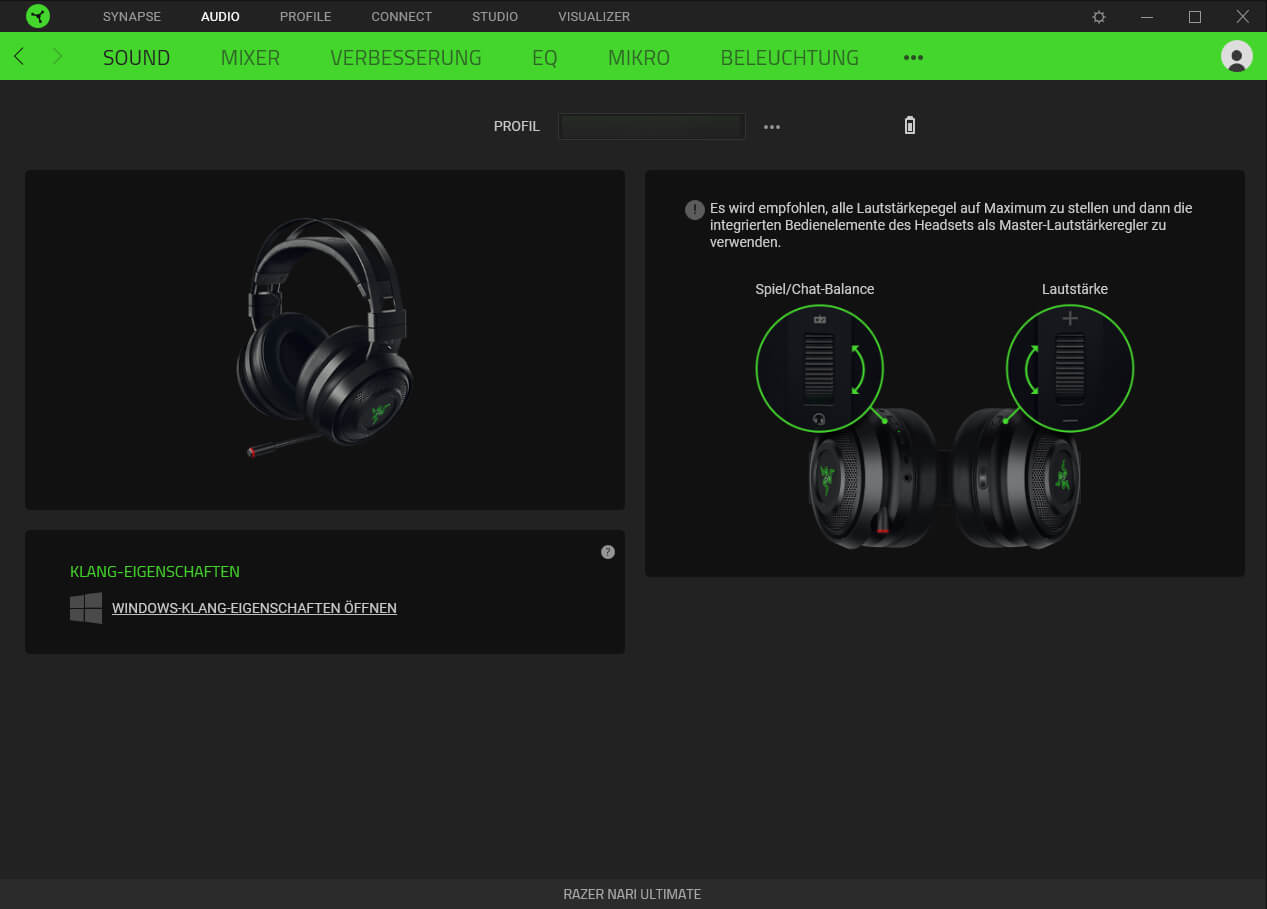Select the BELEUCHTUNG tab
Screen dimensions: 1267x909
tap(789, 58)
